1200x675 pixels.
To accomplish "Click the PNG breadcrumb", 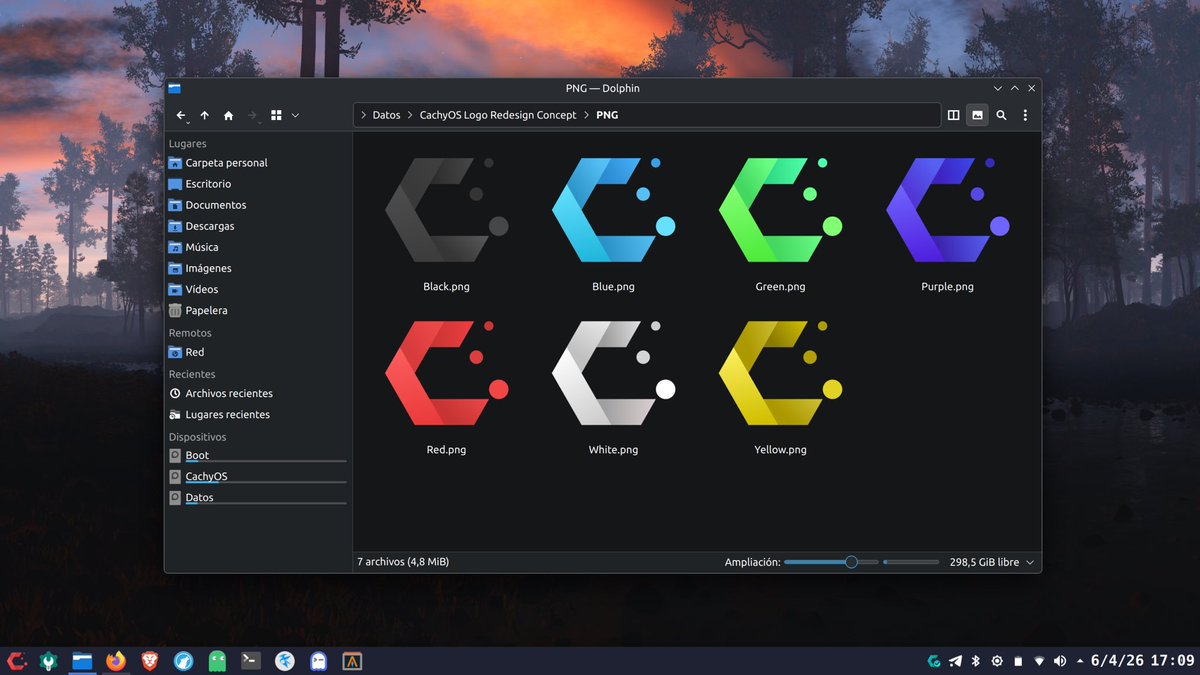I will coord(607,115).
